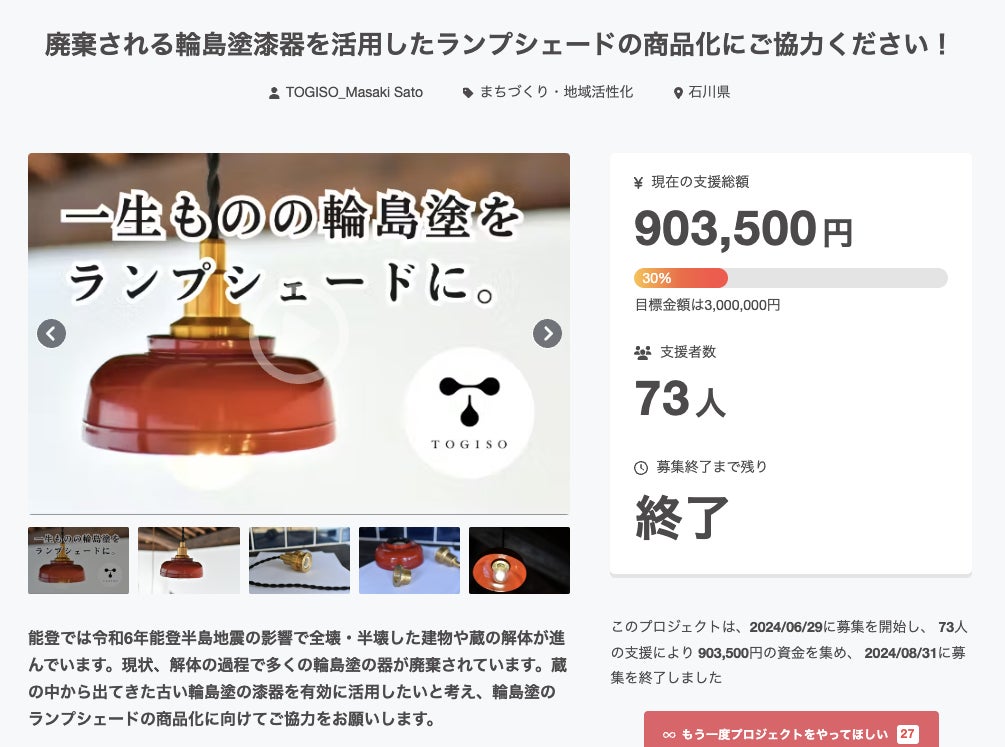Screen dimensions: 1005x747
Task: Select the fourth thumbnail with red shade parts
Action: point(410,560)
